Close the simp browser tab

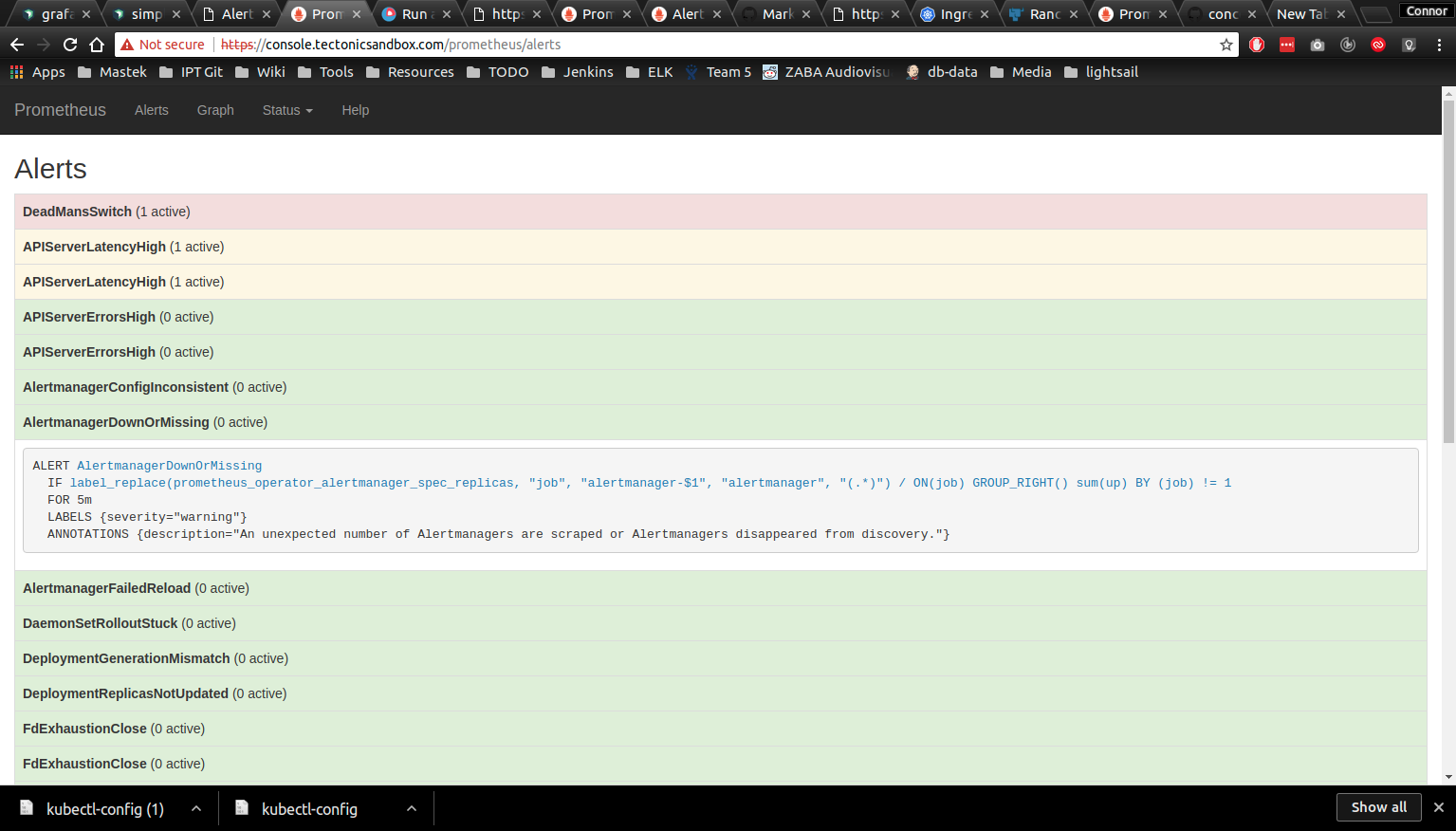click(176, 14)
